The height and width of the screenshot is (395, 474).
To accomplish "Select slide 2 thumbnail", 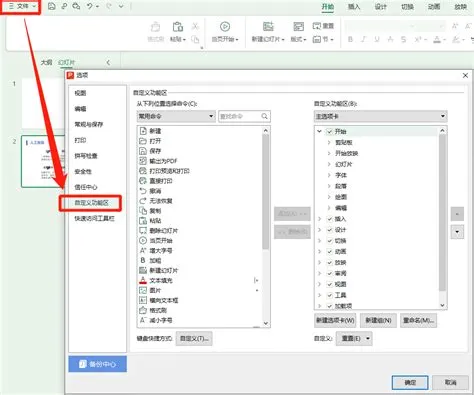I will [43, 161].
